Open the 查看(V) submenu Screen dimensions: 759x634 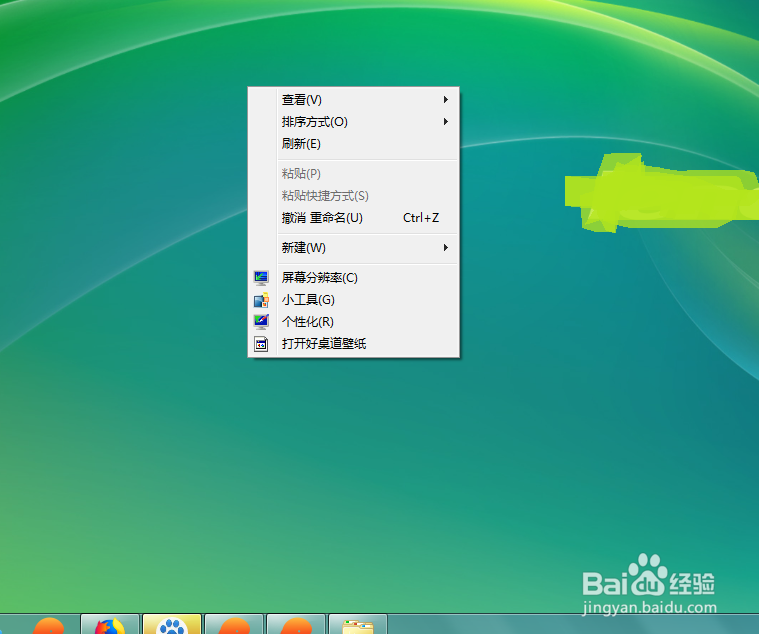pos(353,100)
